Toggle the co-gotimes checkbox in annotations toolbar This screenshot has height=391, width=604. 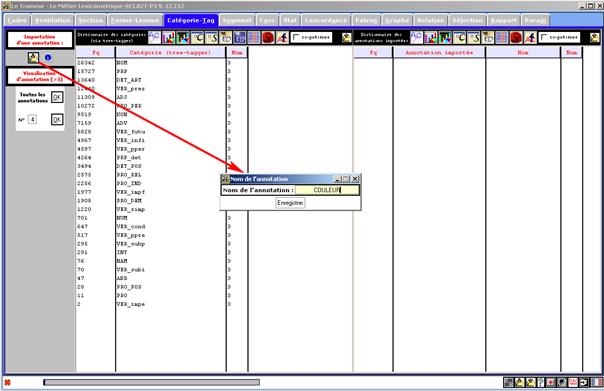(544, 37)
